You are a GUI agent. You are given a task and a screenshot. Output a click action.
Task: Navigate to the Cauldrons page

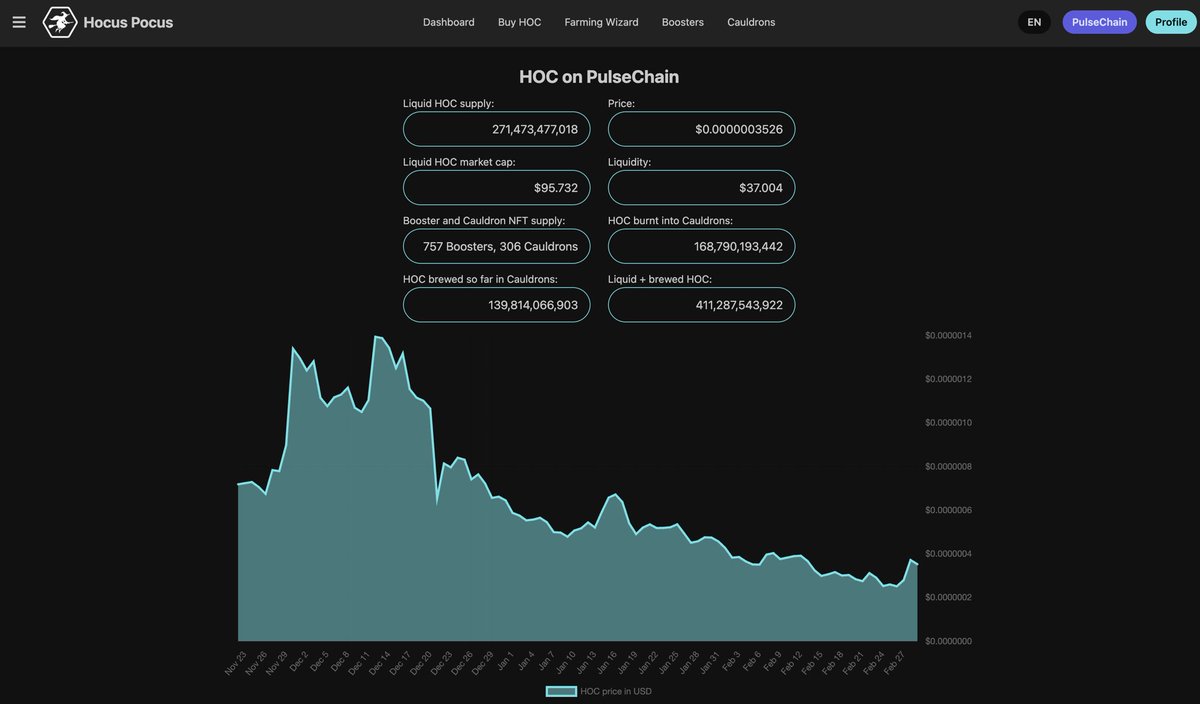click(751, 22)
